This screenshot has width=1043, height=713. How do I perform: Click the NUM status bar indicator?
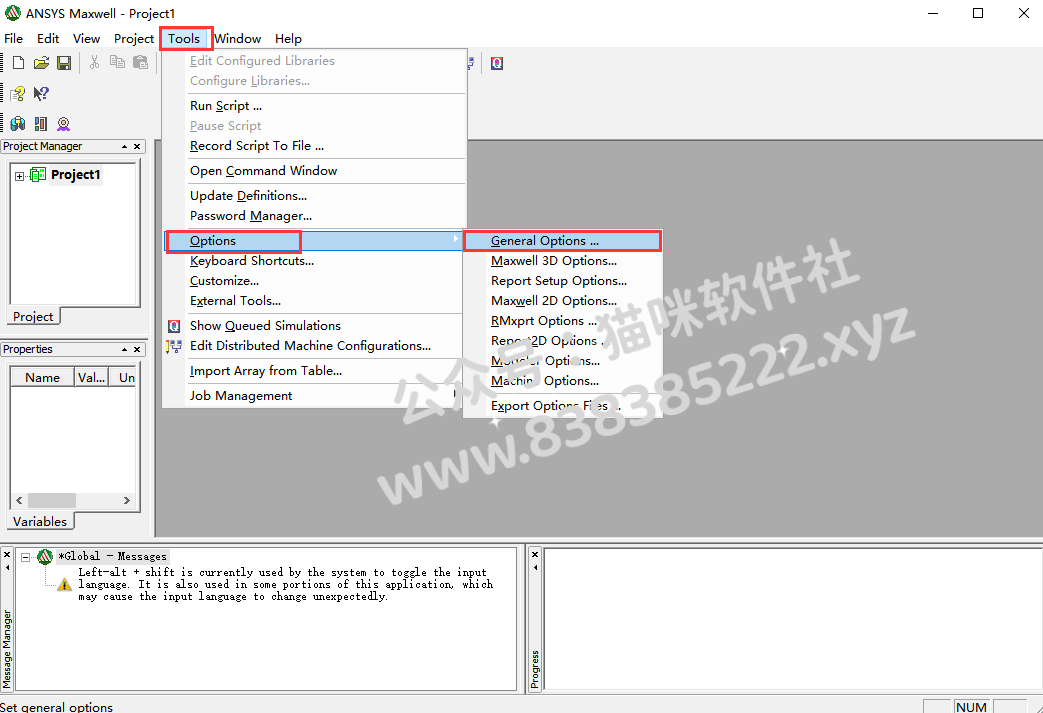(x=971, y=707)
